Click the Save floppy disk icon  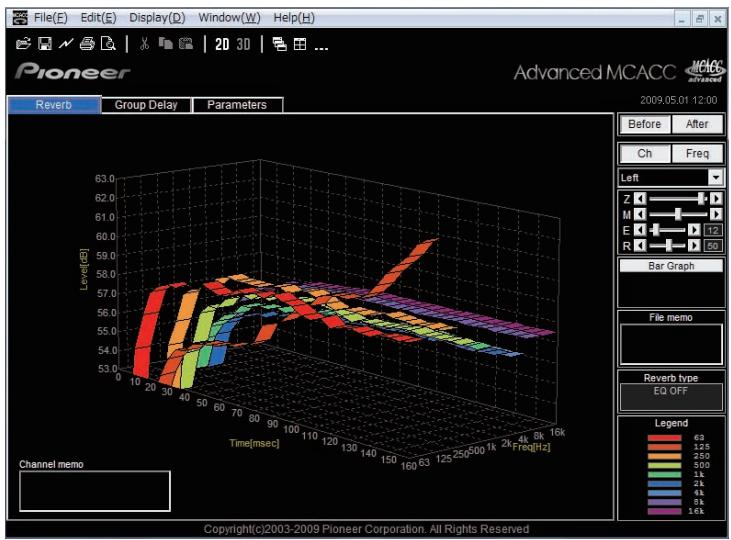point(45,44)
